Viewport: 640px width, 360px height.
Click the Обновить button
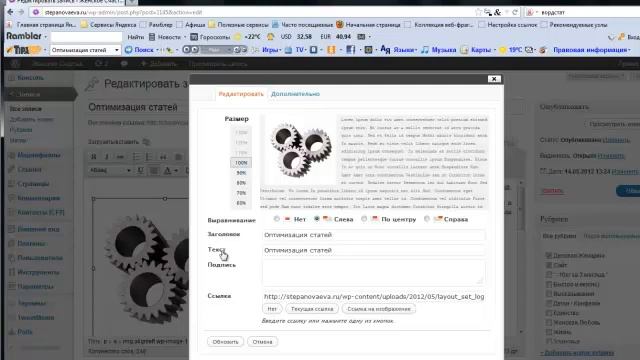pos(225,342)
